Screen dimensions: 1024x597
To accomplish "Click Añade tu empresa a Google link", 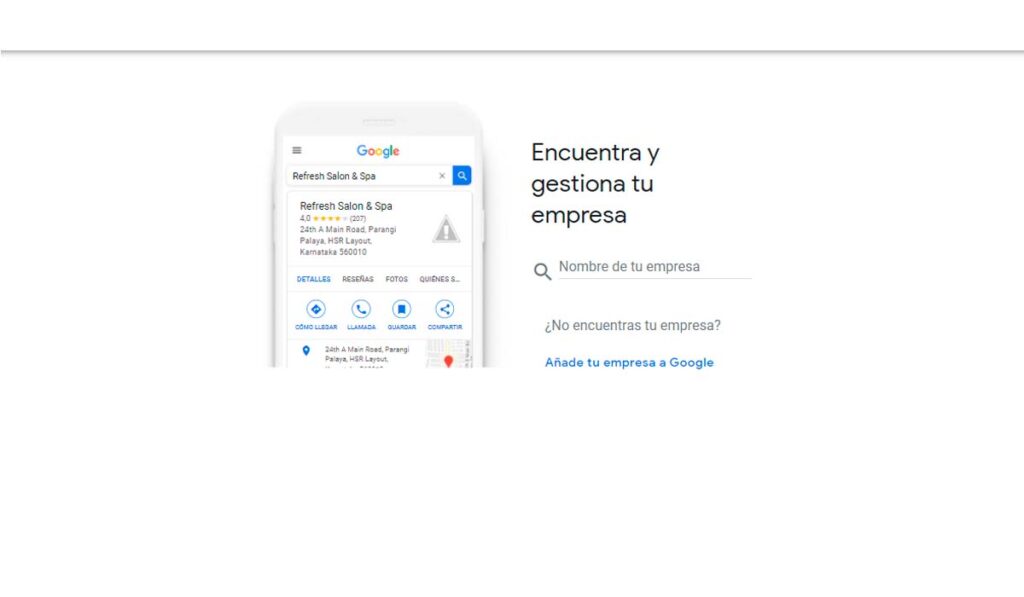I will (x=629, y=362).
